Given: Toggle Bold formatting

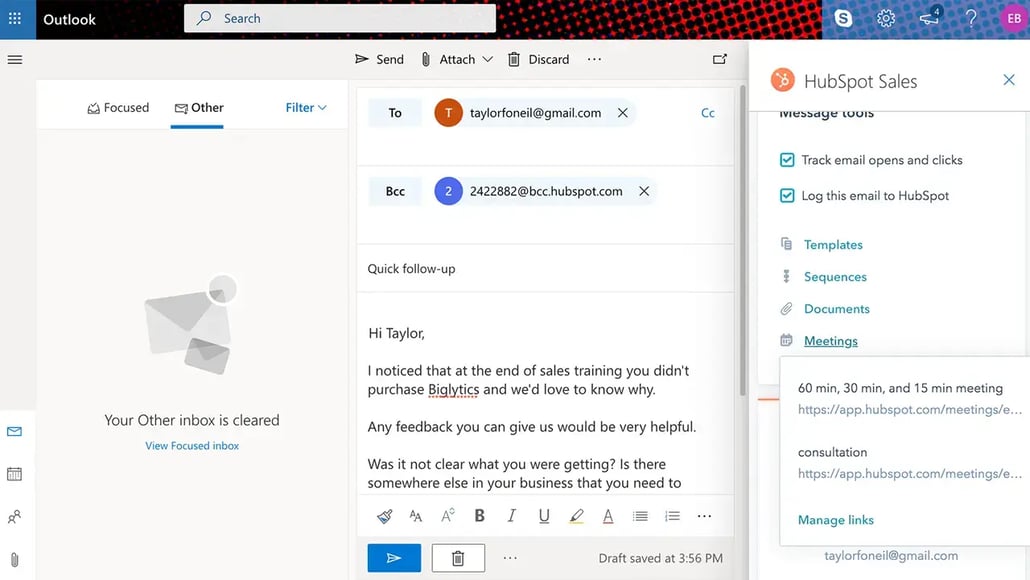Looking at the screenshot, I should coord(480,516).
